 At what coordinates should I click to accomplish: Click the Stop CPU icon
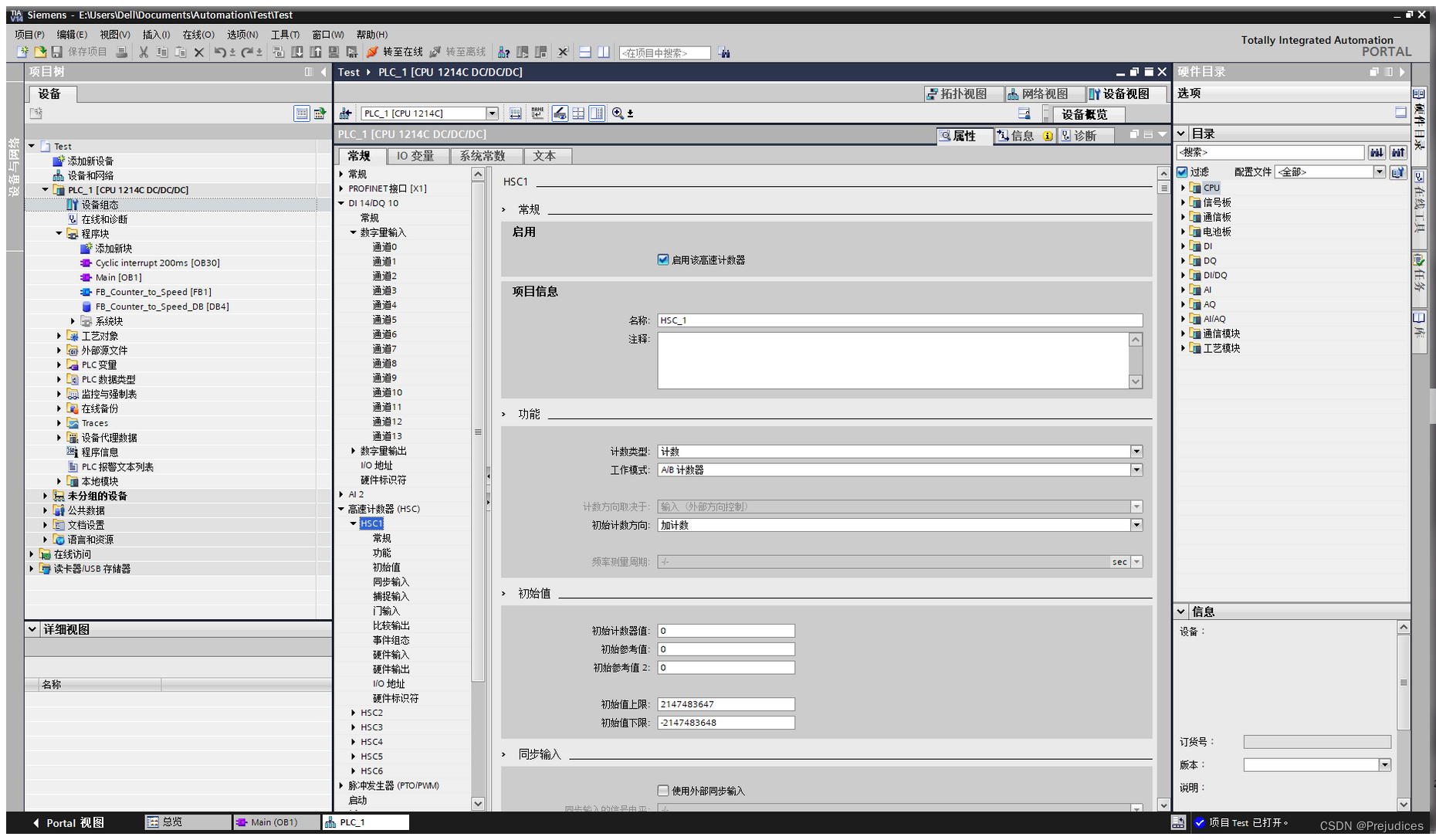click(541, 52)
